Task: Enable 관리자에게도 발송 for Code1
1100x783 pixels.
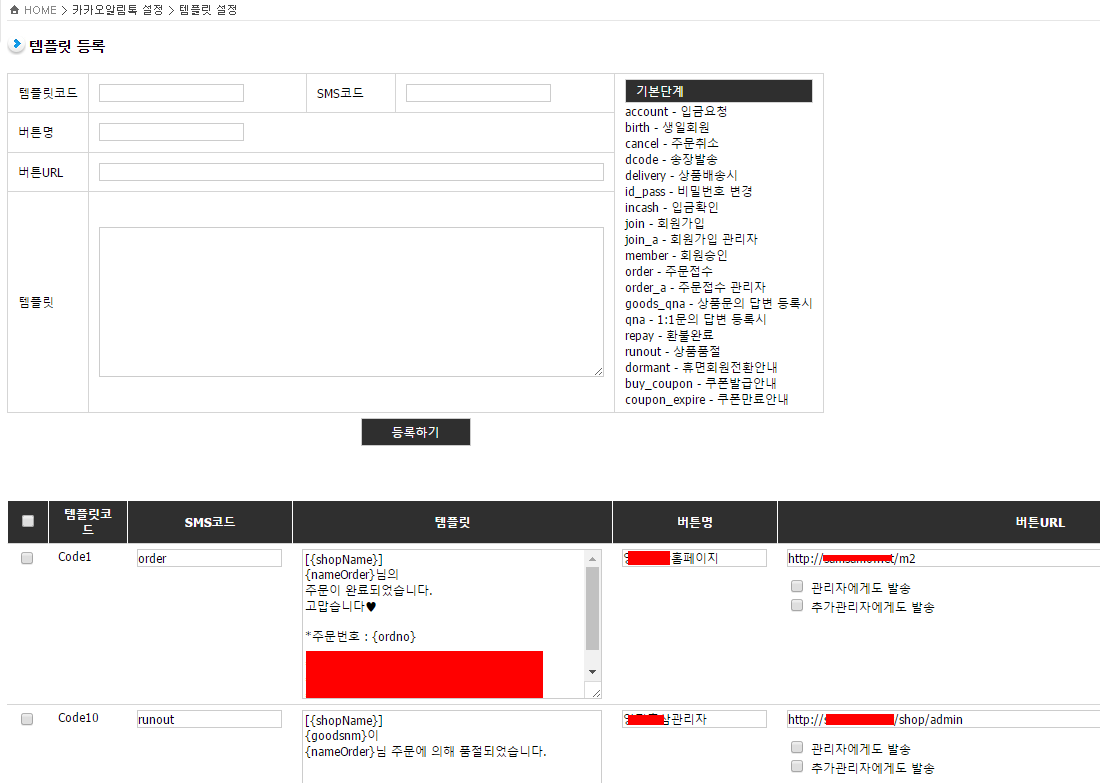Action: coord(797,587)
